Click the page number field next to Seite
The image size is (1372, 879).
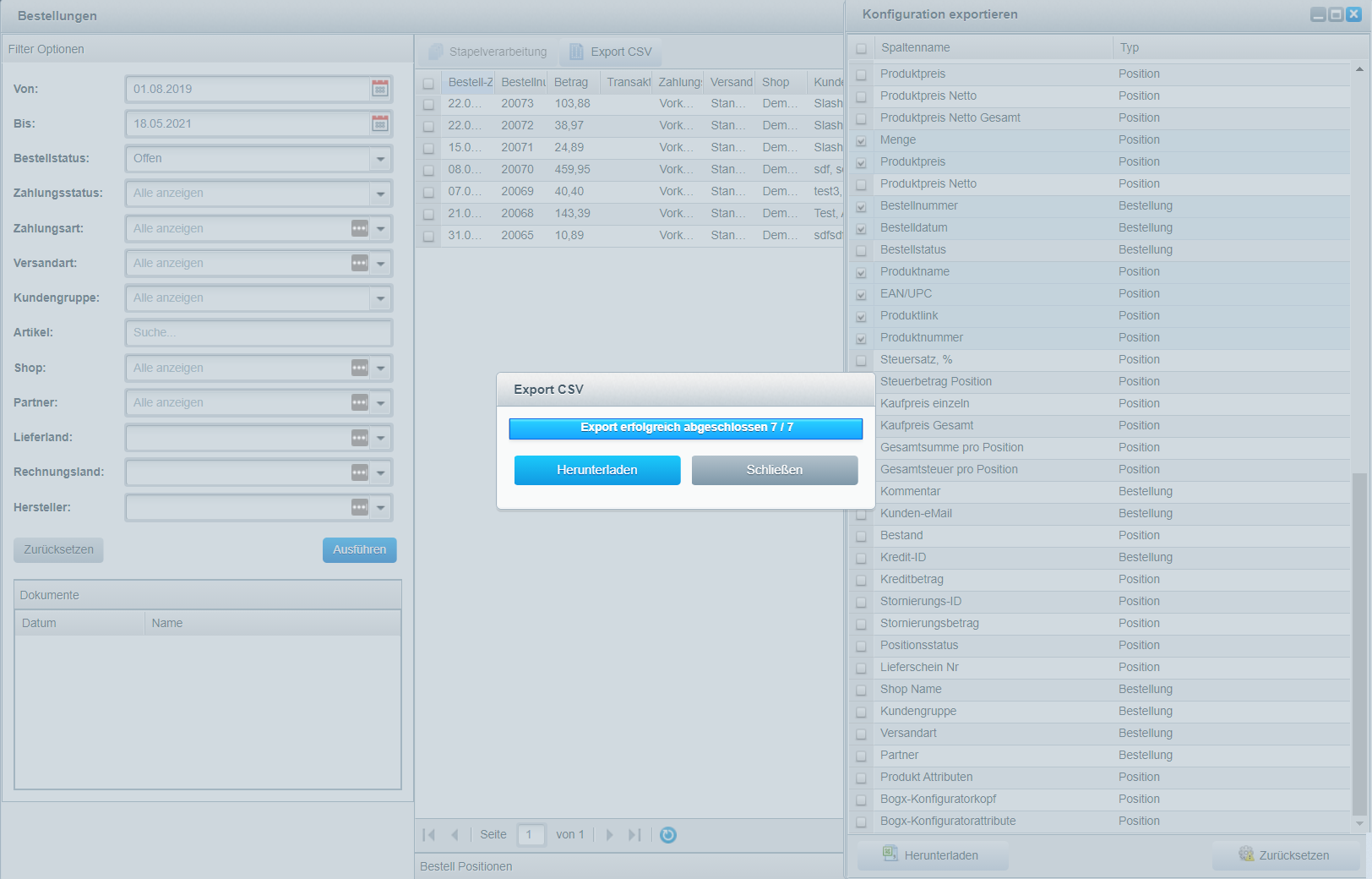[x=531, y=835]
